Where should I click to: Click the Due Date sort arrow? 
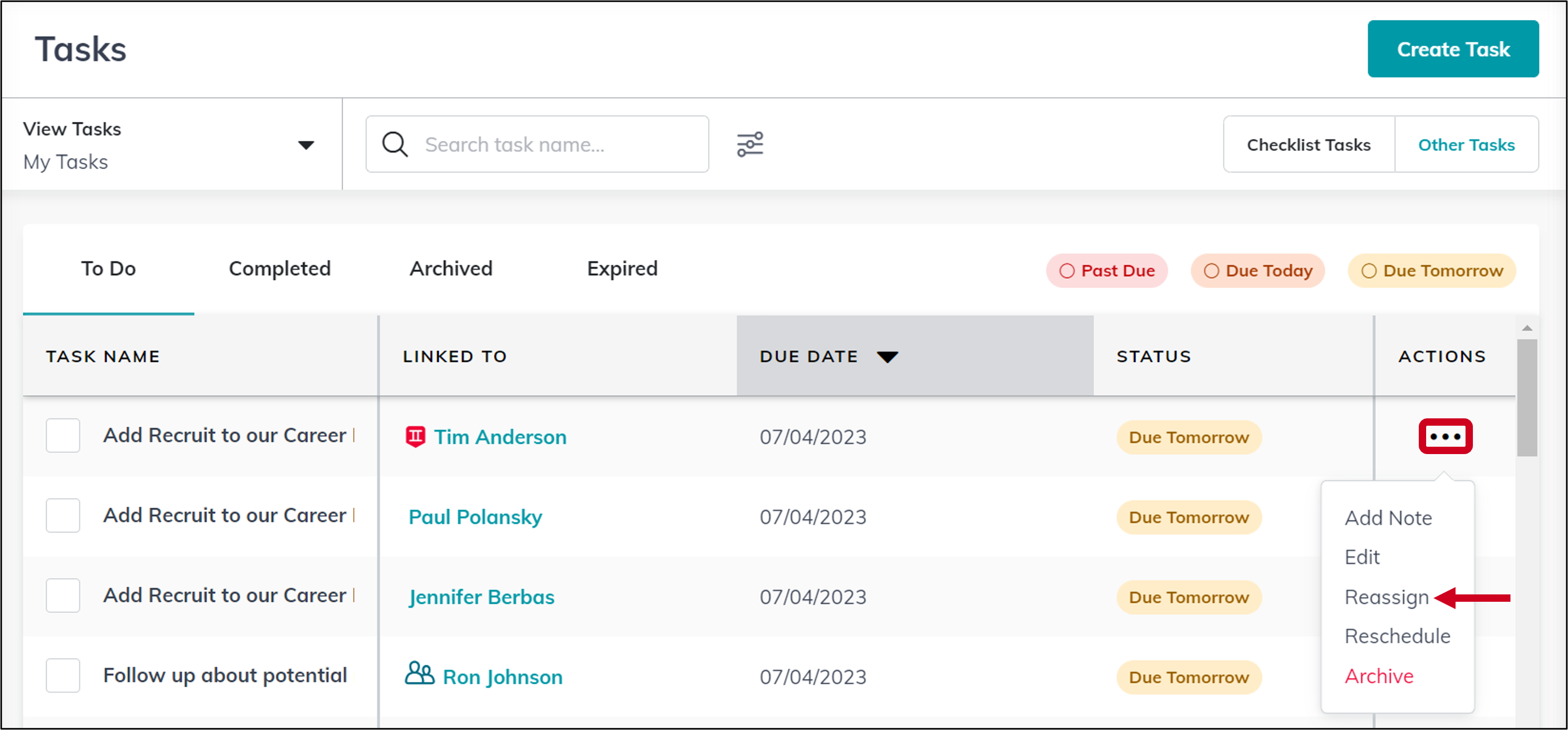pos(888,357)
